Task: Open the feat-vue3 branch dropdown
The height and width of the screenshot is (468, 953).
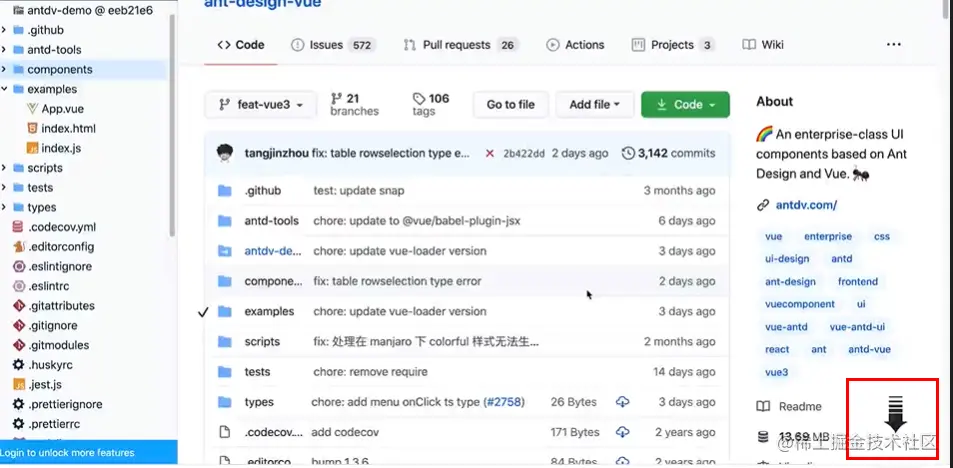Action: click(261, 105)
